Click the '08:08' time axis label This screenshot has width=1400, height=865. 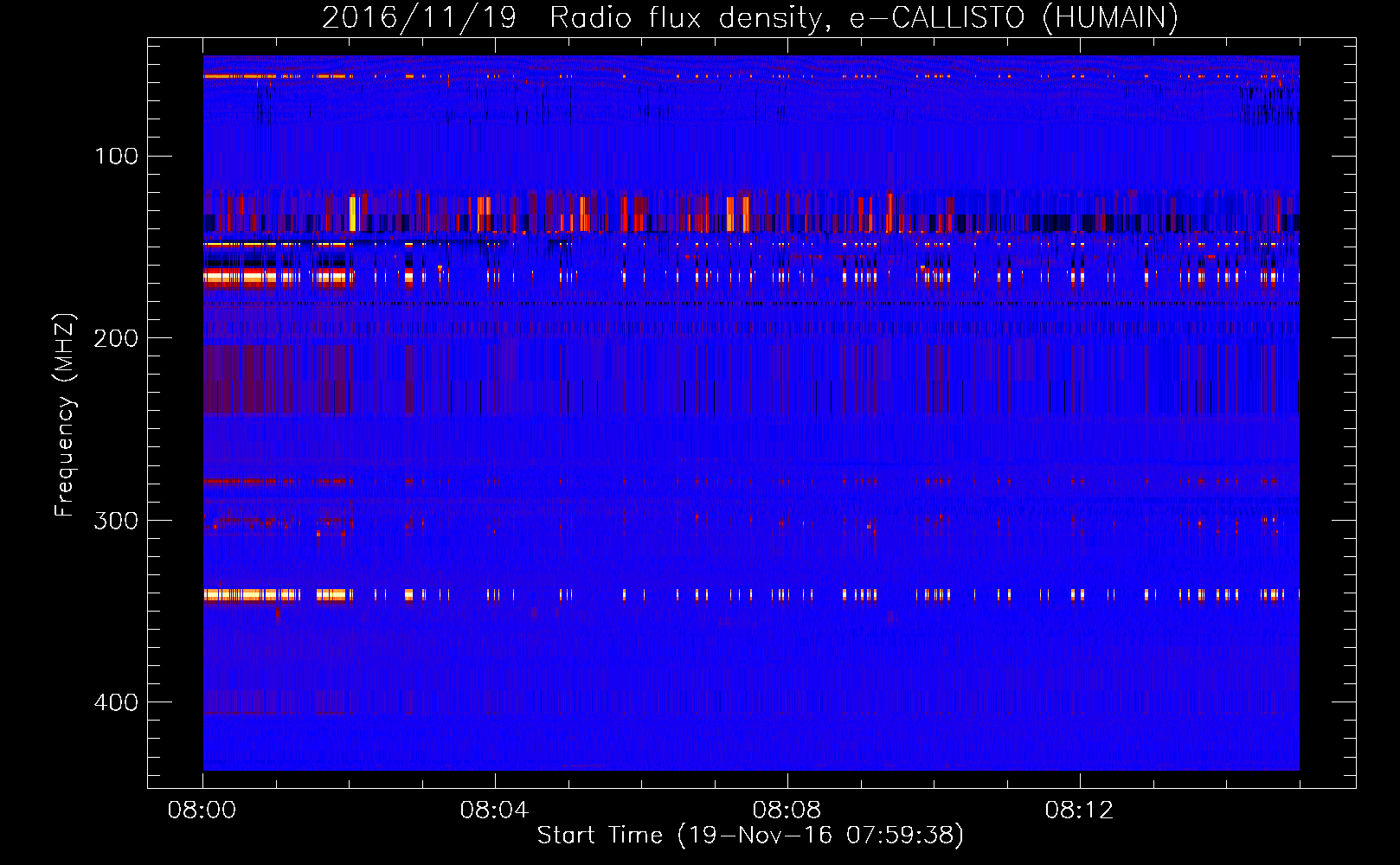[787, 811]
